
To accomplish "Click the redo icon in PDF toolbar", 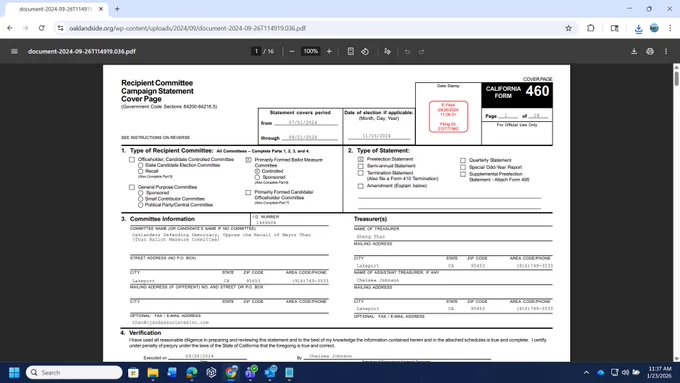I will 421,51.
